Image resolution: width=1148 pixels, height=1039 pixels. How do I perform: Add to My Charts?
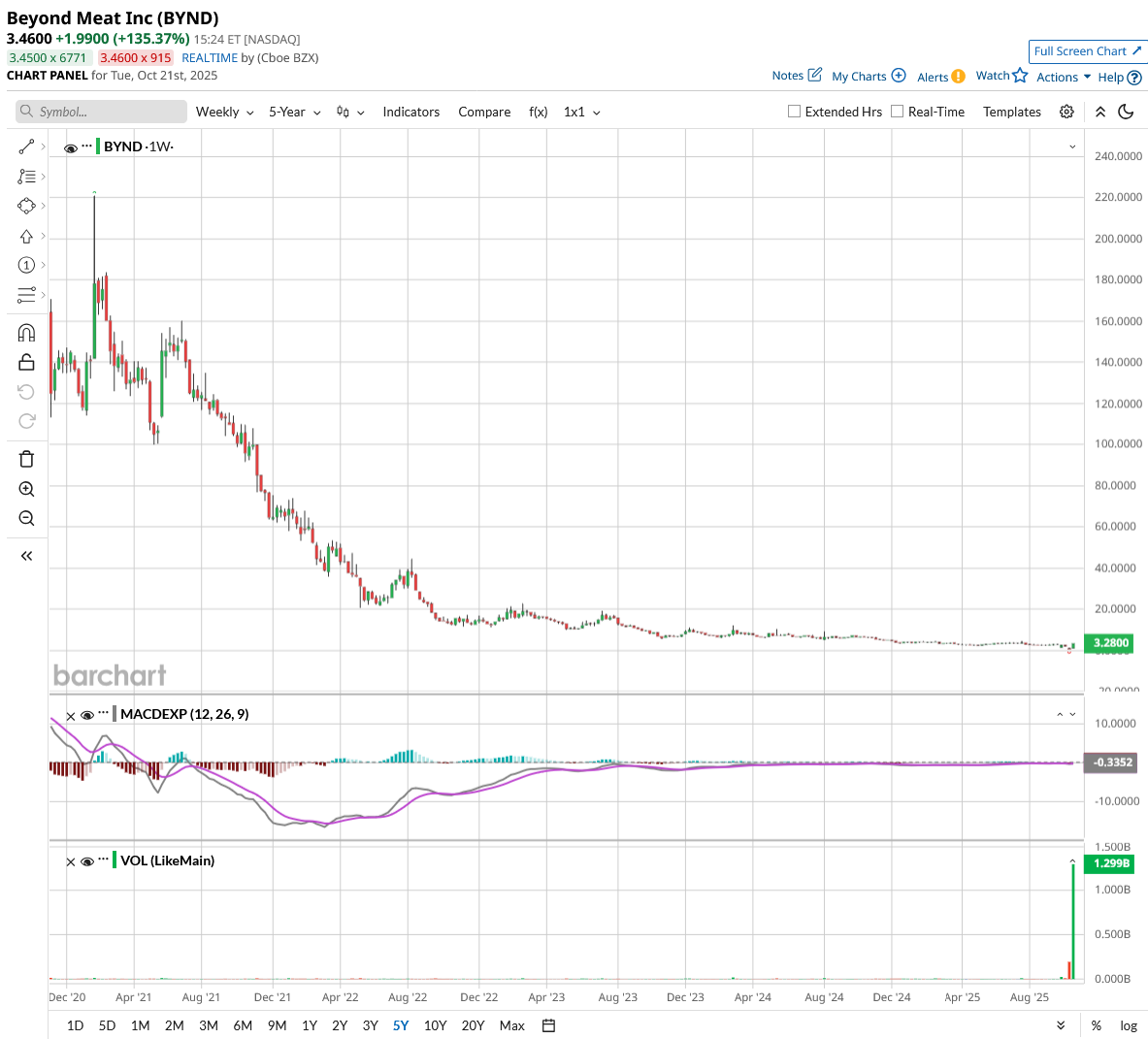click(869, 76)
